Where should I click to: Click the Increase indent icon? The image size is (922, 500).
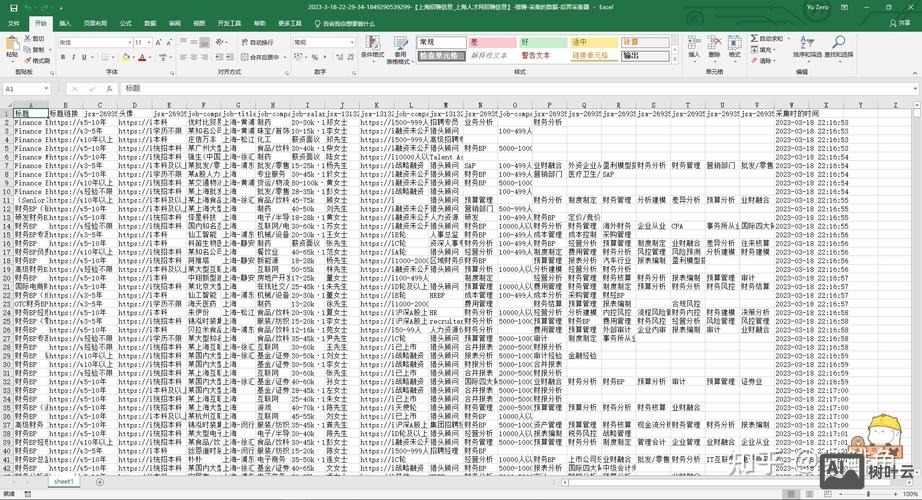point(228,57)
